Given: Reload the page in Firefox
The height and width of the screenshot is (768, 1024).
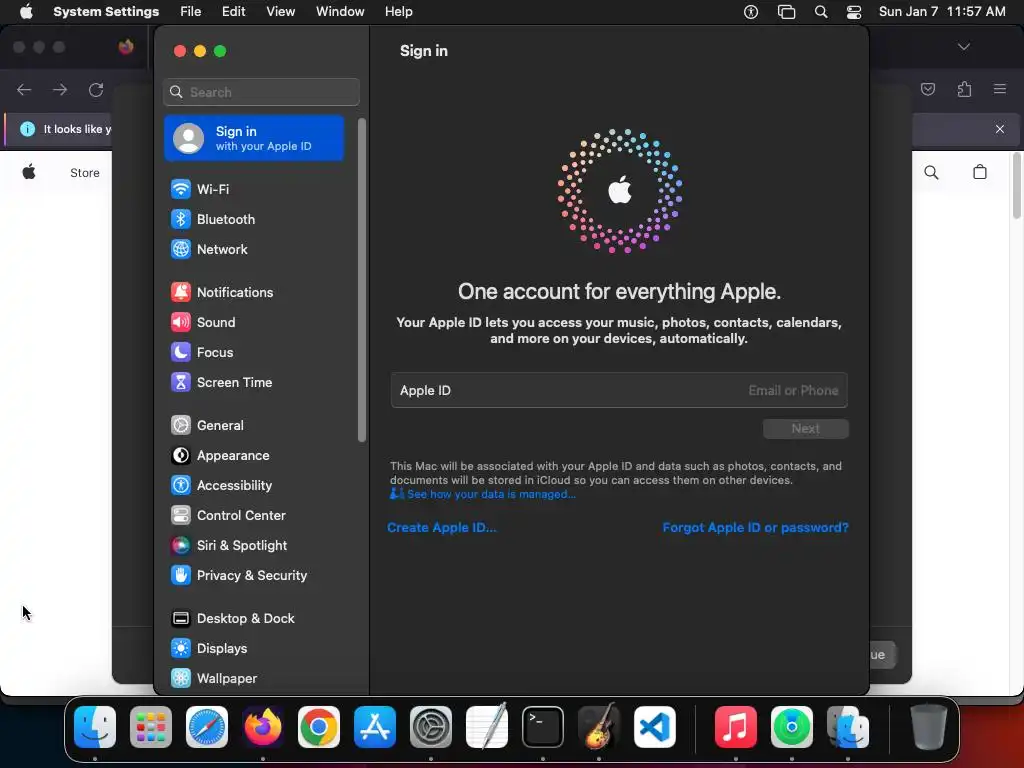Looking at the screenshot, I should point(96,89).
